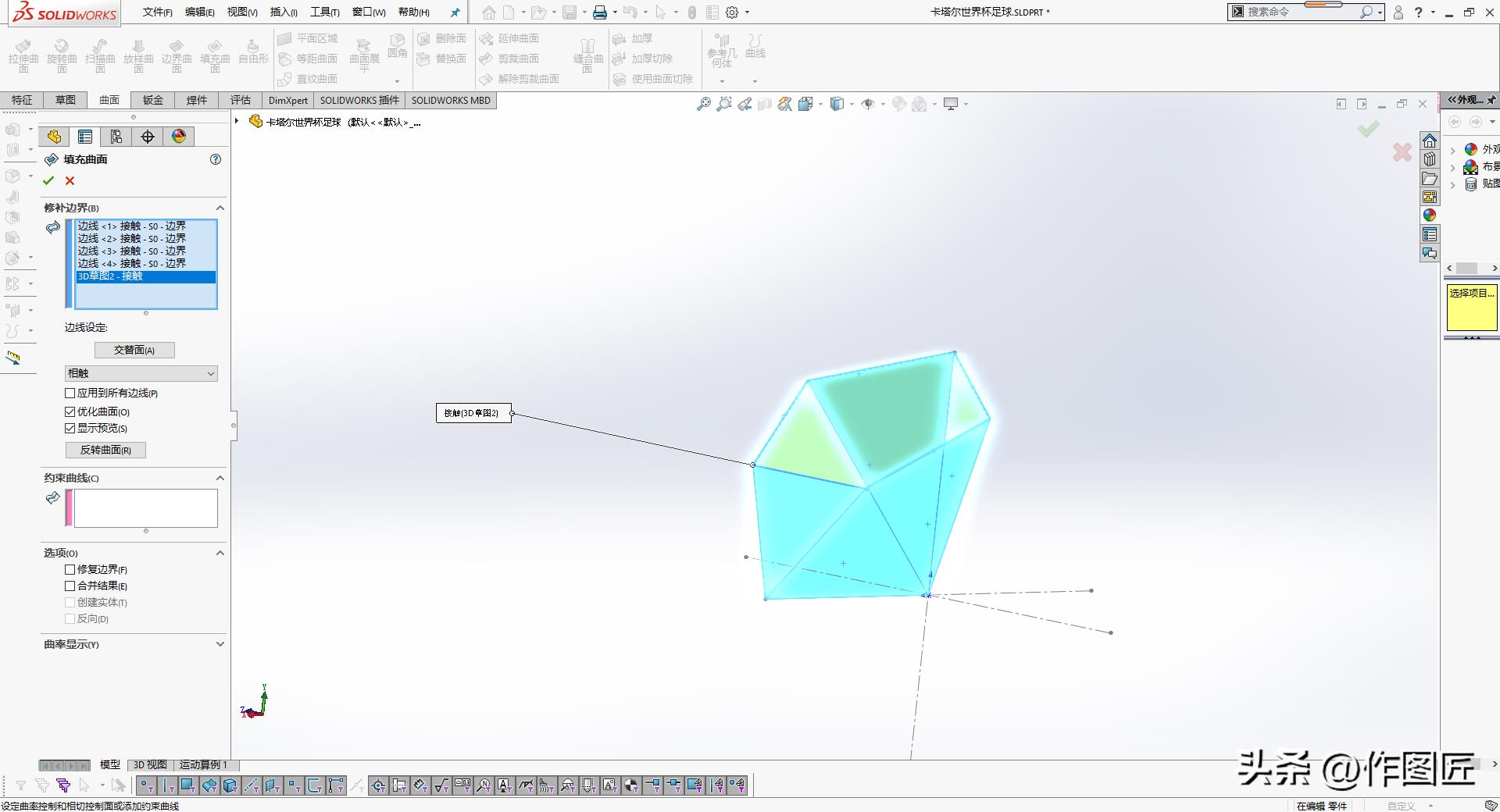Screen dimensions: 1500x812
Task: Click the red X to cancel fill surface
Action: tap(70, 181)
